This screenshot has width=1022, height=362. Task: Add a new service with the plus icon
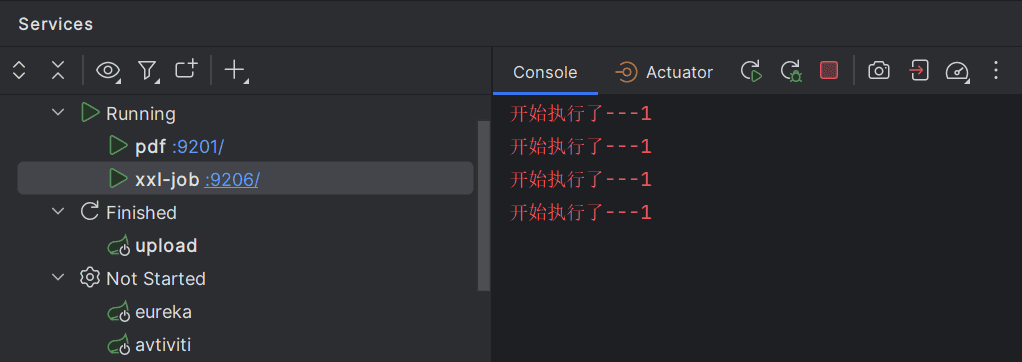235,70
